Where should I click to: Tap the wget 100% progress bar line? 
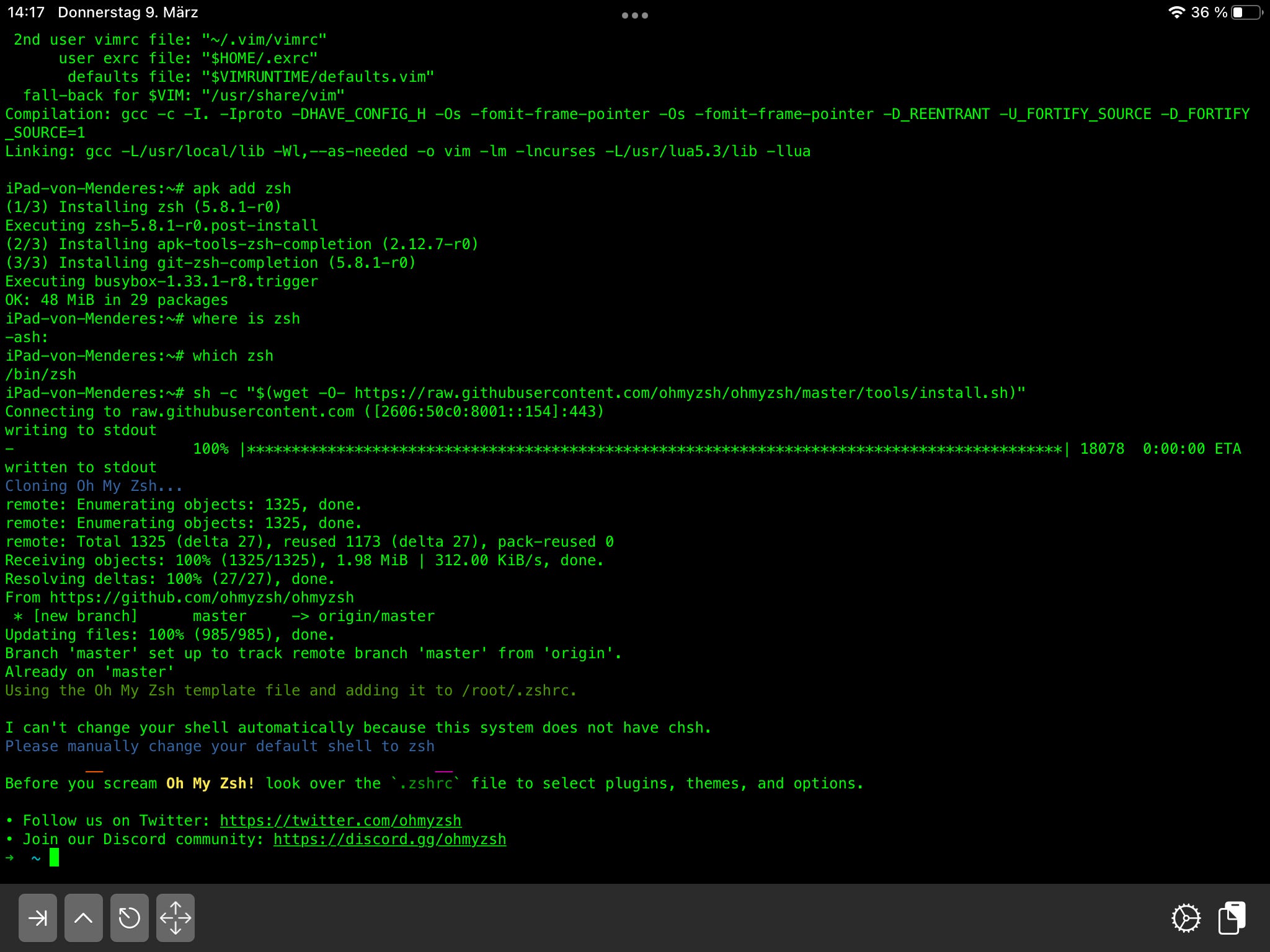pyautogui.click(x=623, y=449)
